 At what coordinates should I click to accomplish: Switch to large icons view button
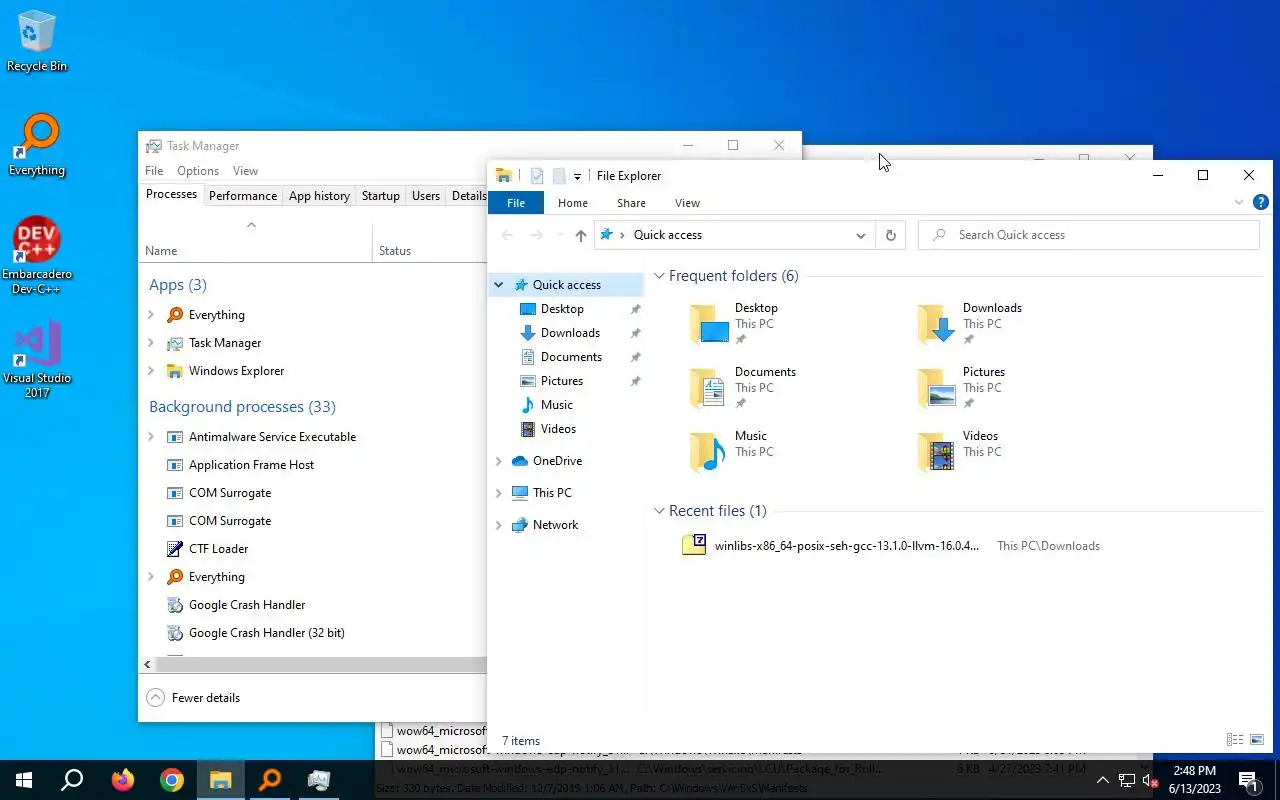click(x=1257, y=740)
